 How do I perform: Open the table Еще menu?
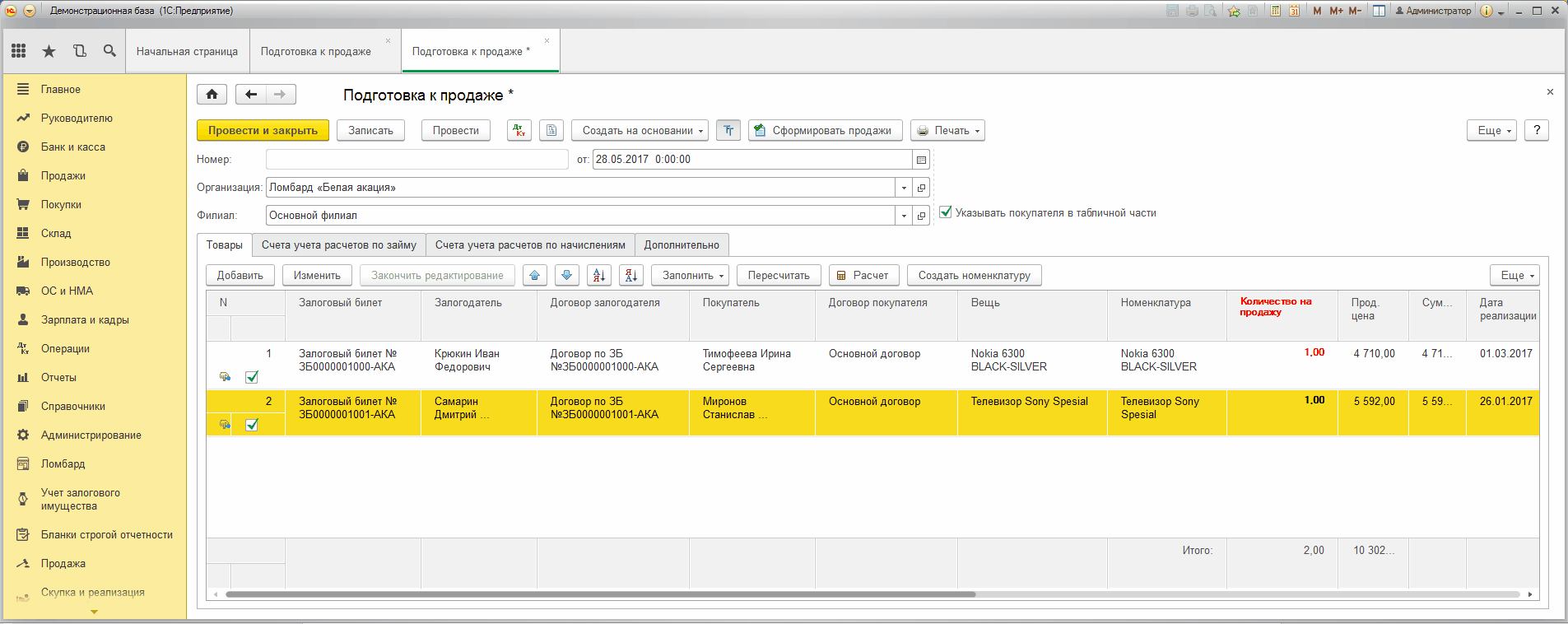point(1514,276)
